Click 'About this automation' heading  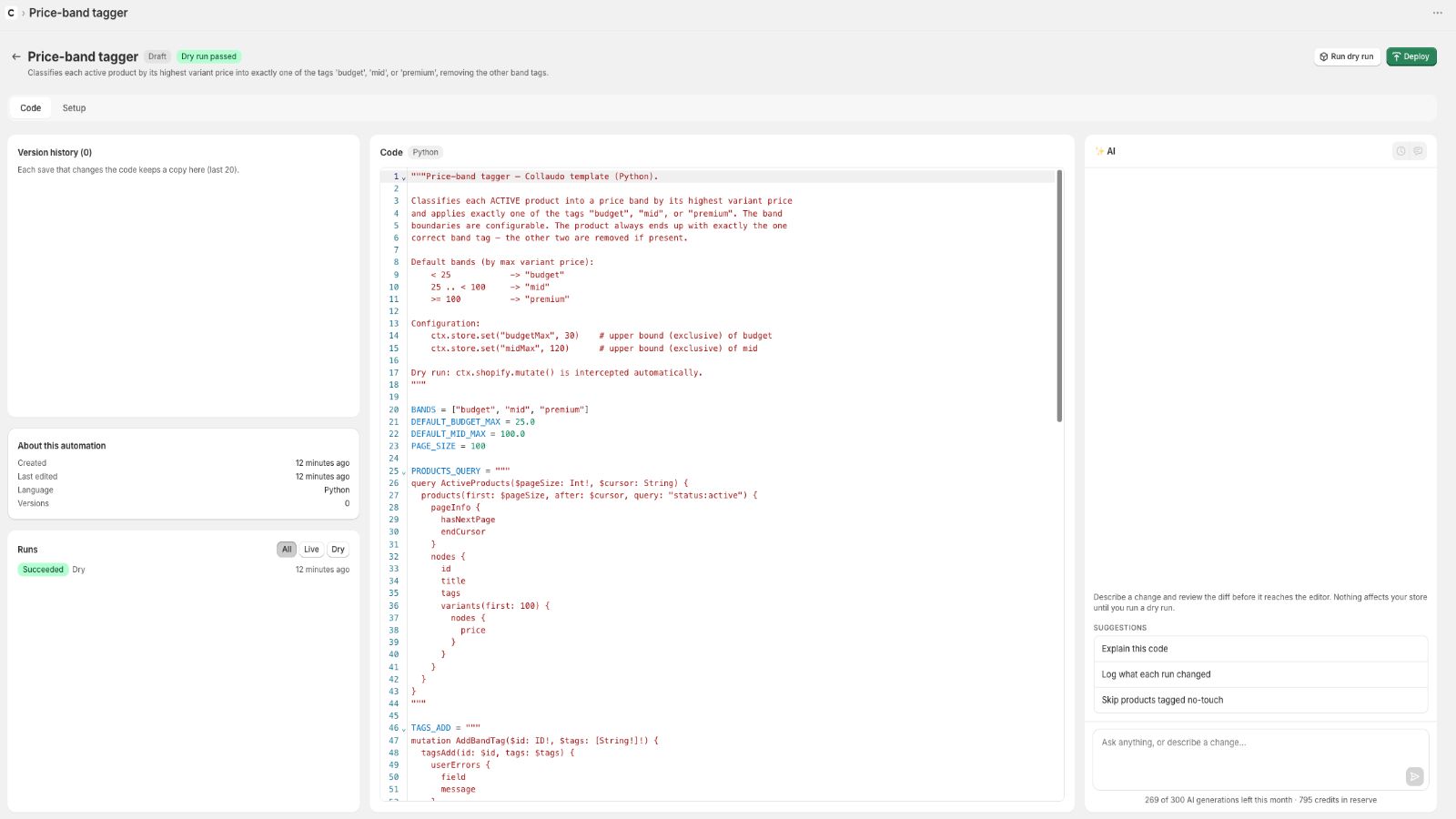62,446
